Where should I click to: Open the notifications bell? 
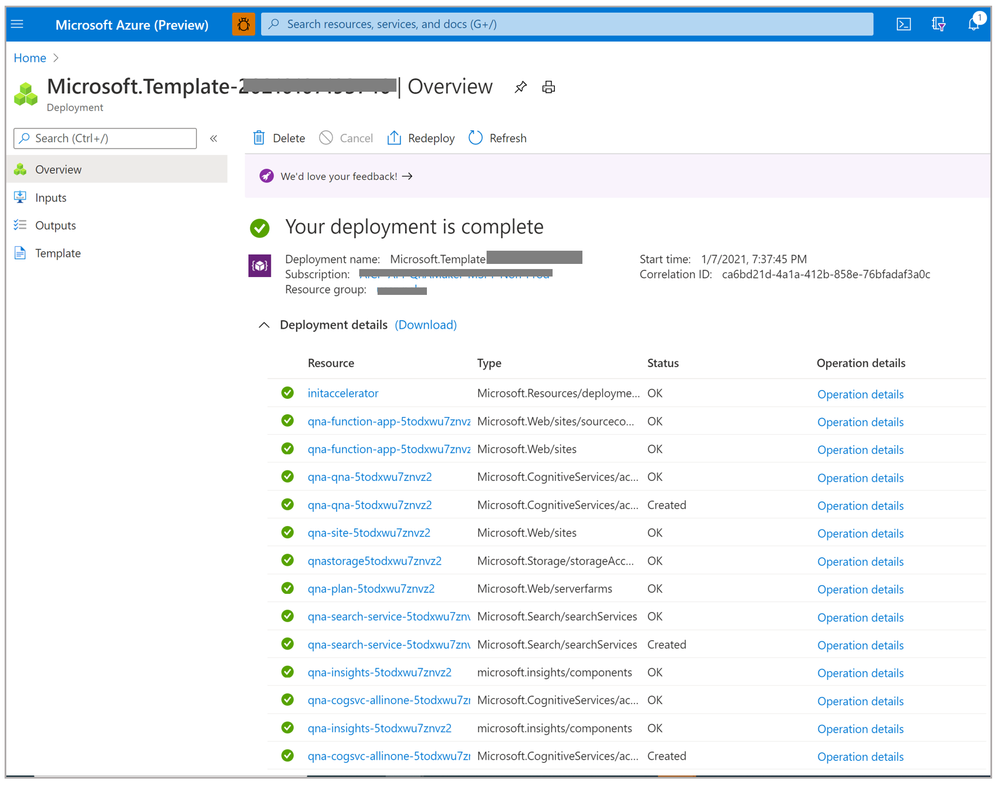coord(974,24)
